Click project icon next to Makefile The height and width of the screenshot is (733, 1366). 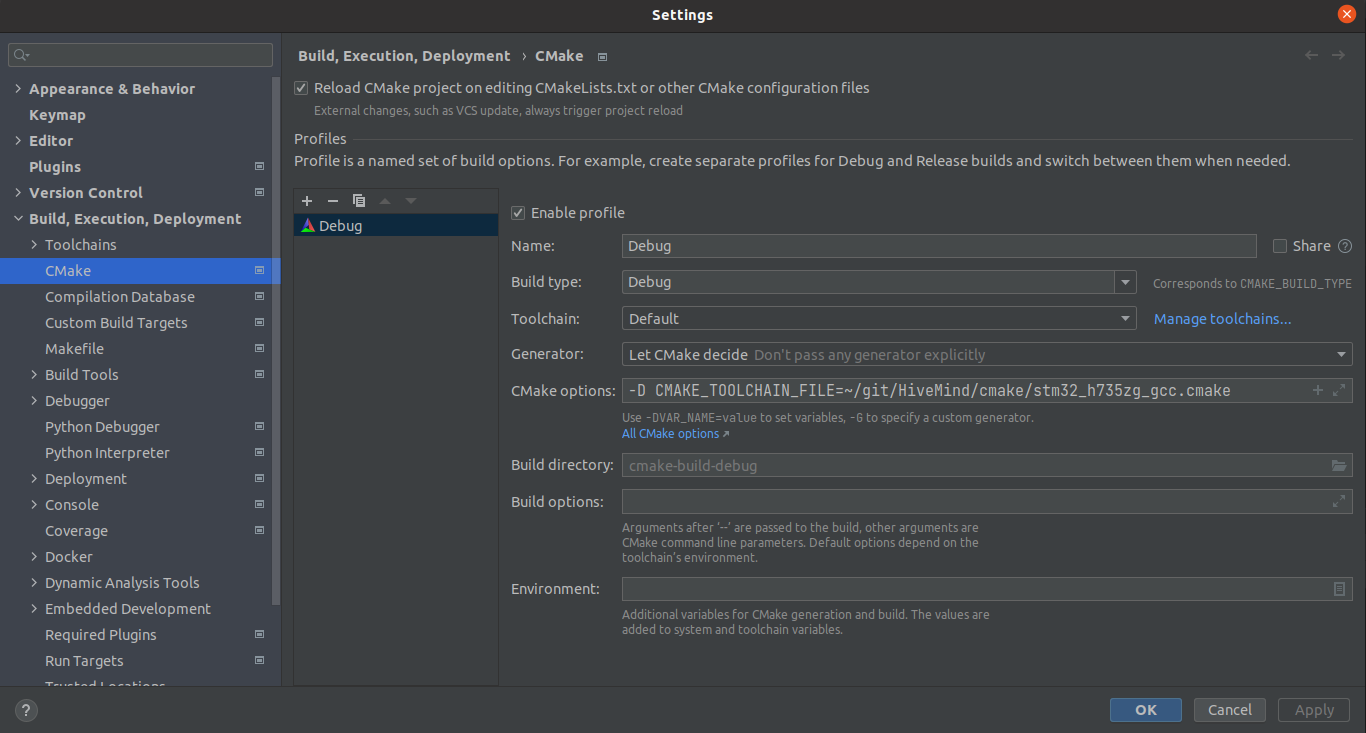(260, 348)
